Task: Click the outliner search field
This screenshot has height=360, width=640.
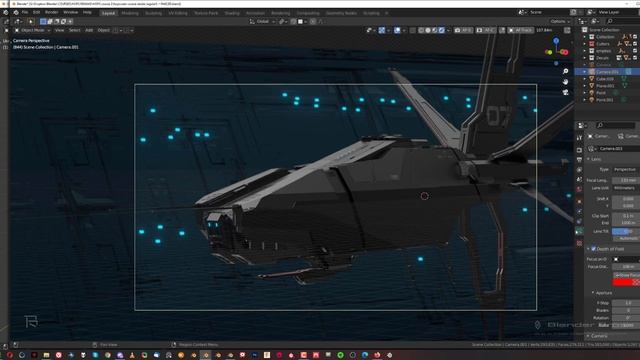Action: (x=622, y=21)
